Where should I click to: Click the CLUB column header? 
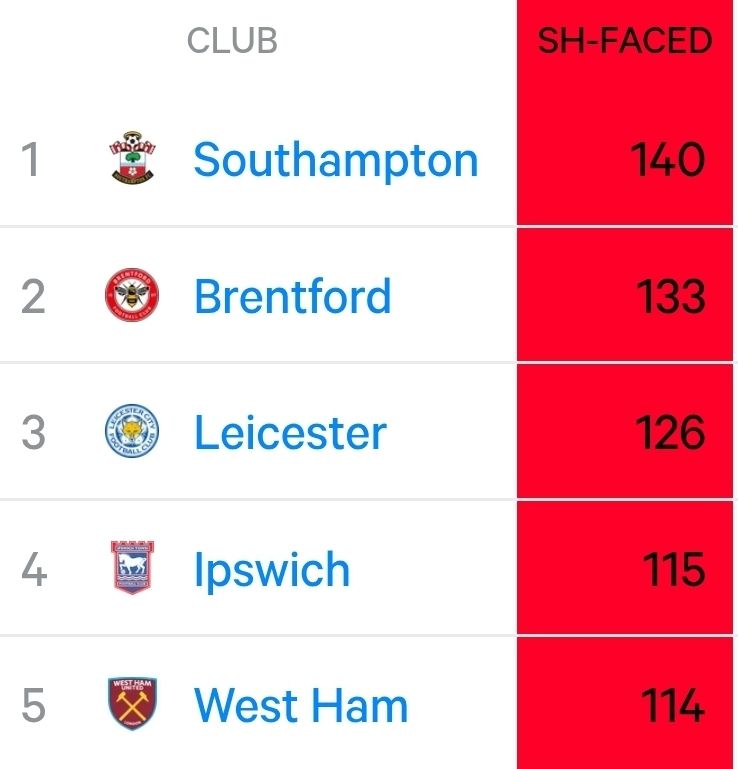click(232, 40)
